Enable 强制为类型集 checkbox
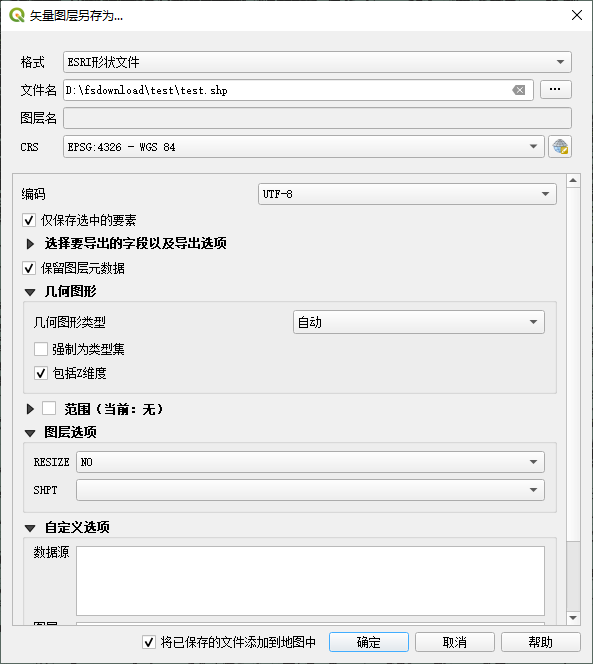593x664 pixels. pos(41,349)
